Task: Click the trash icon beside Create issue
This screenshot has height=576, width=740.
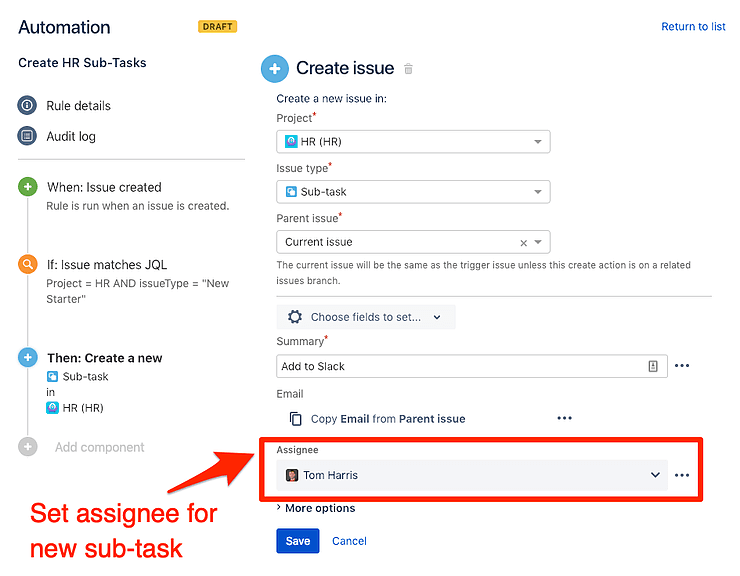Action: click(x=408, y=69)
